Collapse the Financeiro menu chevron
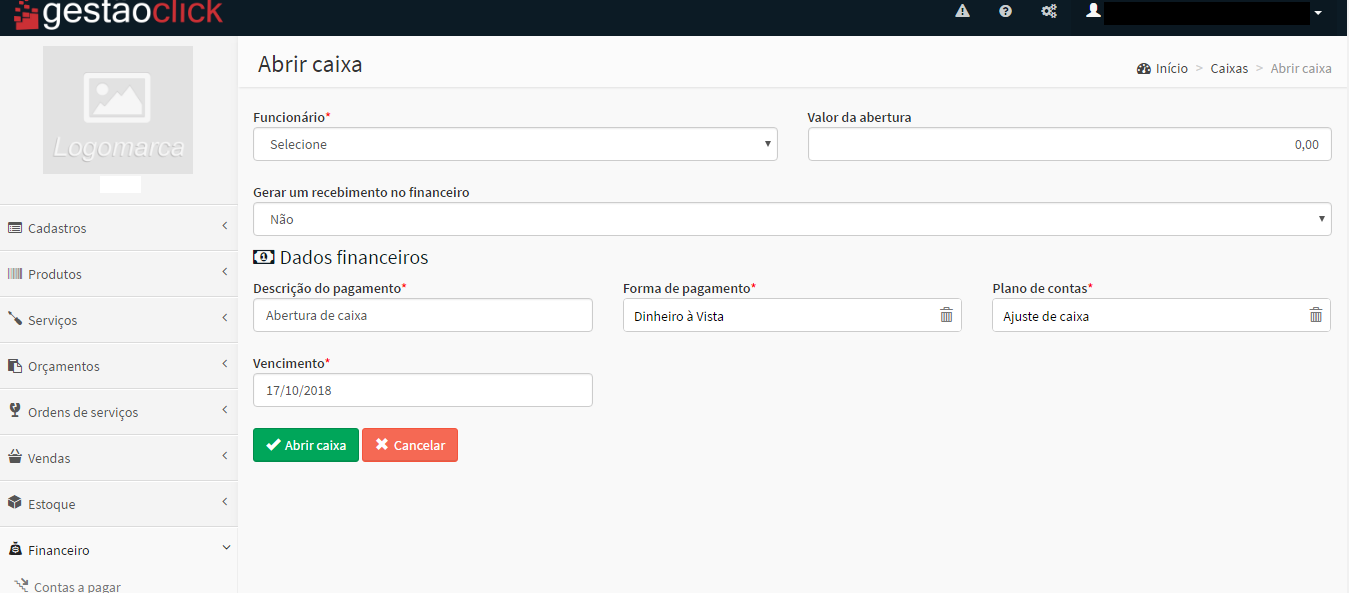Viewport: 1349px width, 593px height. [225, 549]
